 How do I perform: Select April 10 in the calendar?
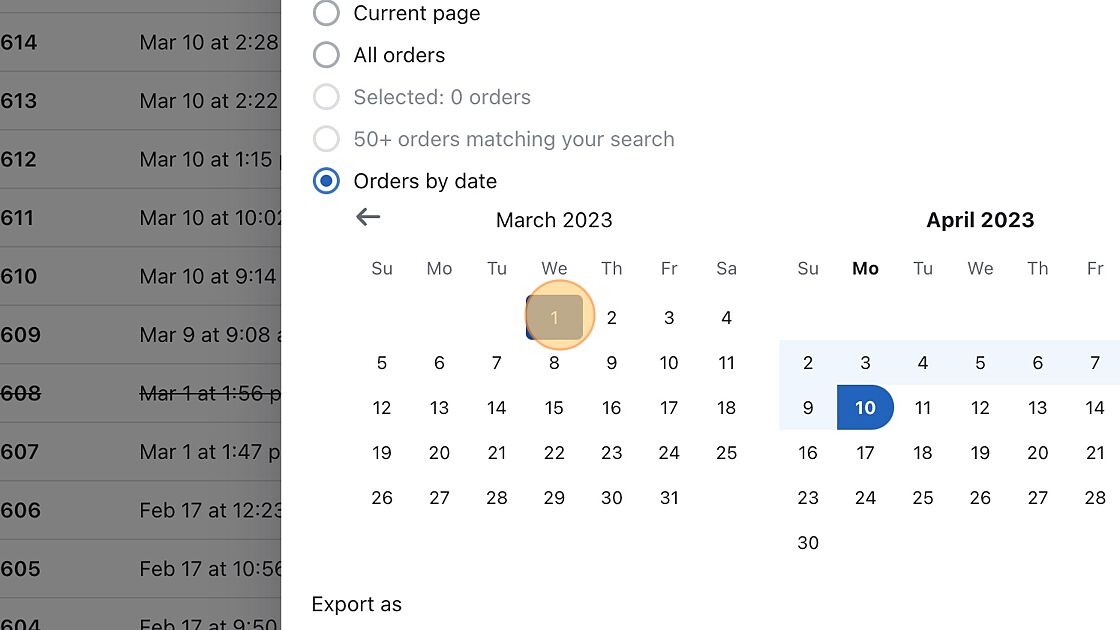click(865, 408)
